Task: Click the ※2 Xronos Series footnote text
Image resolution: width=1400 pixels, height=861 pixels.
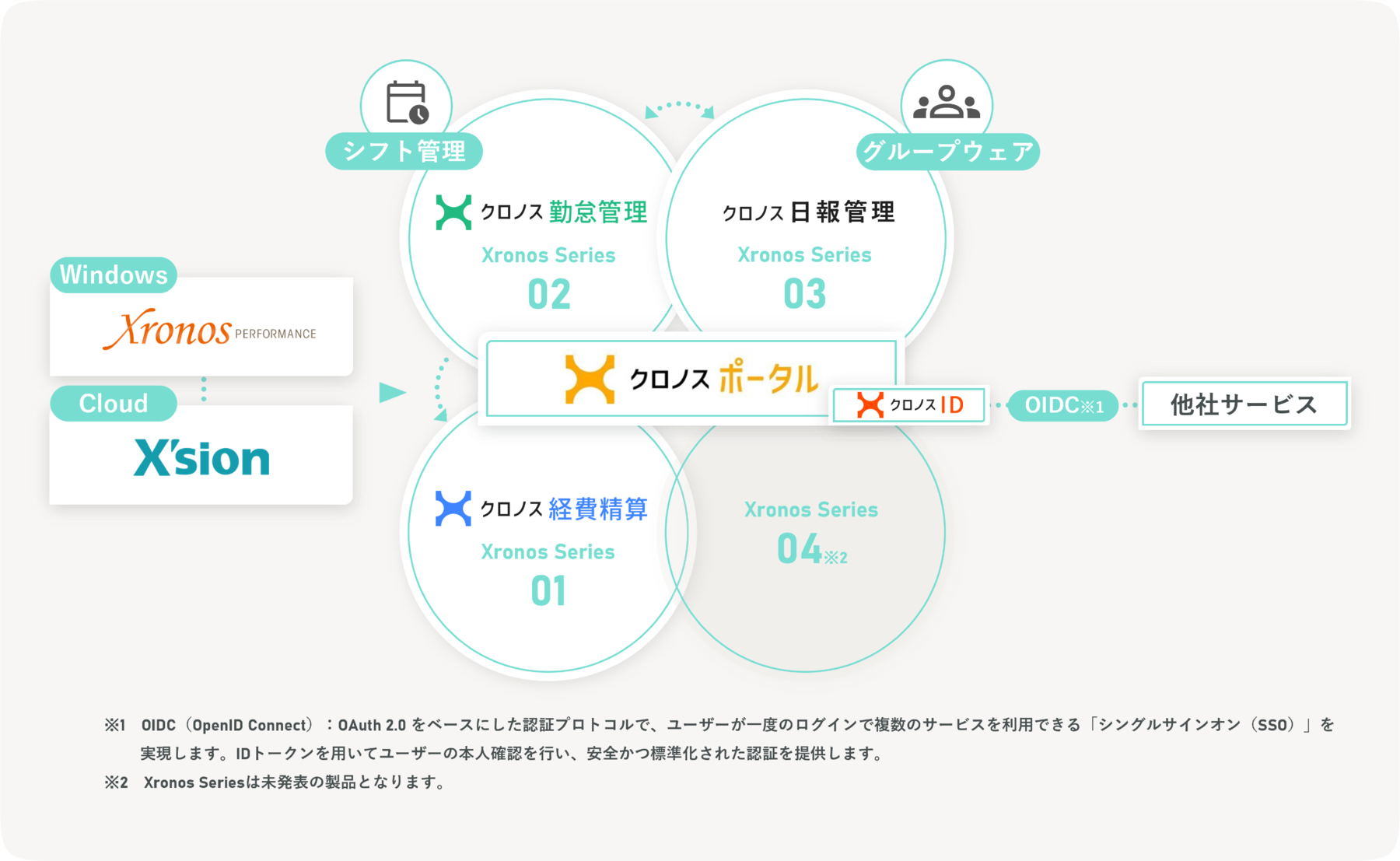Action: pyautogui.click(x=275, y=782)
